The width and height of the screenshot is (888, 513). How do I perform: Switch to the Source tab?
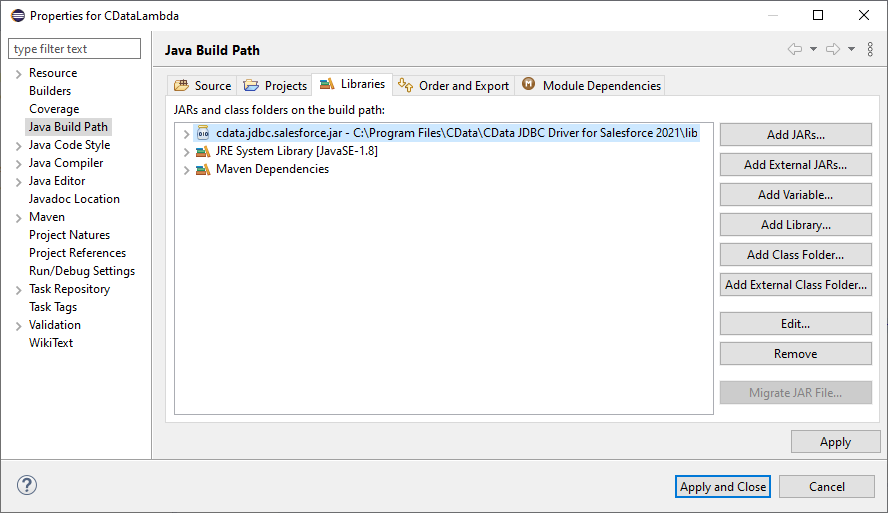coord(202,86)
